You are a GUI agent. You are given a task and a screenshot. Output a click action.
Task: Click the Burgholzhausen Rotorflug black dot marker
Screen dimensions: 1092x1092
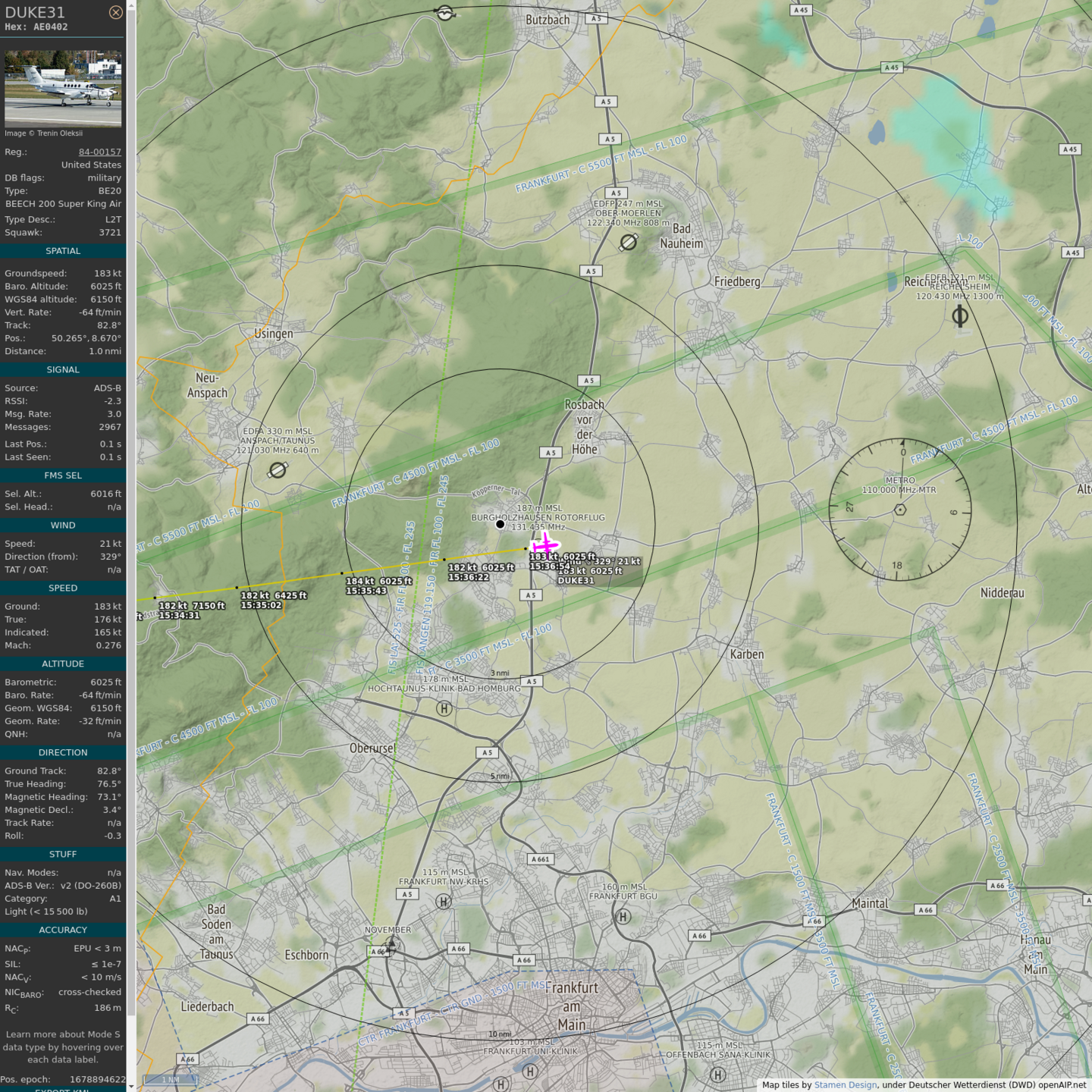(500, 524)
